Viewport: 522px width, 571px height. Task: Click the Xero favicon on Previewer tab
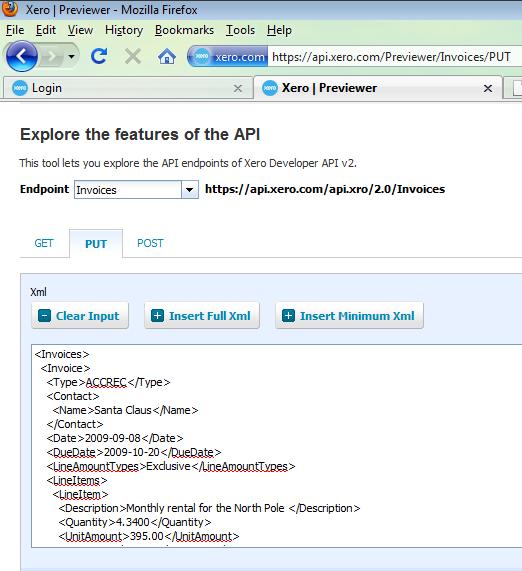pos(270,88)
